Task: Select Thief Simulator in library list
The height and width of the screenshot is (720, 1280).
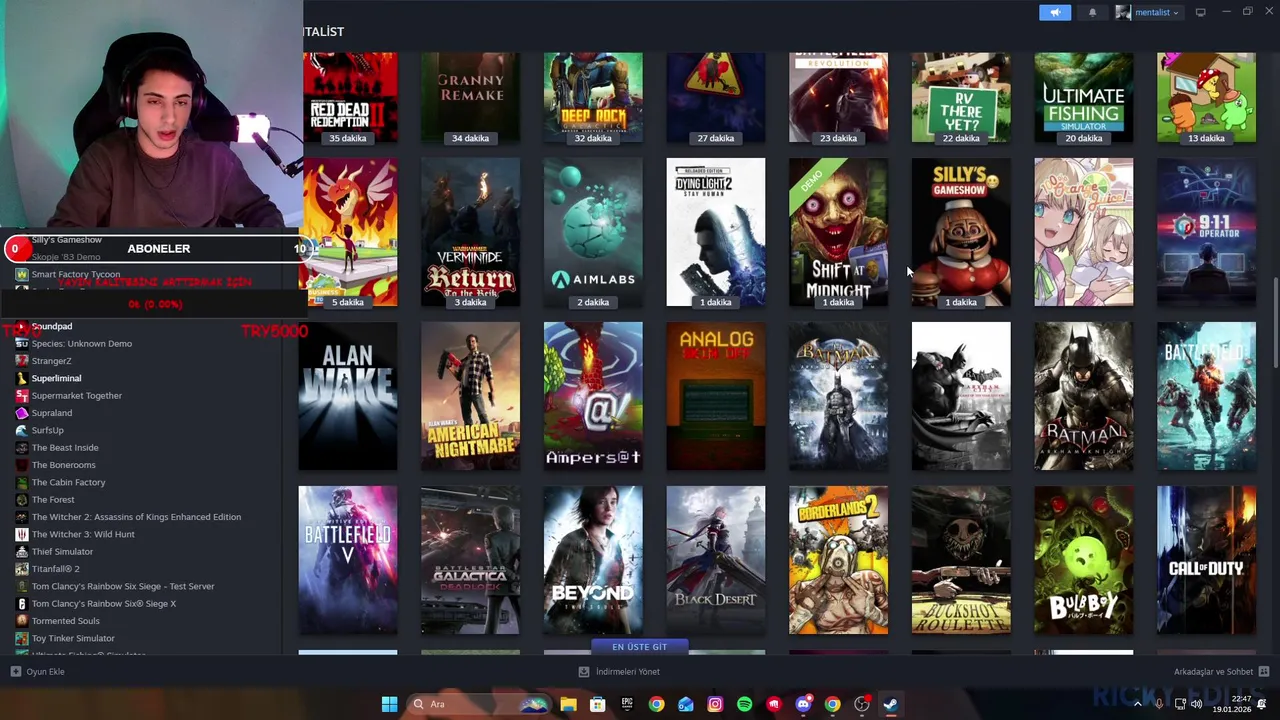Action: click(x=62, y=552)
